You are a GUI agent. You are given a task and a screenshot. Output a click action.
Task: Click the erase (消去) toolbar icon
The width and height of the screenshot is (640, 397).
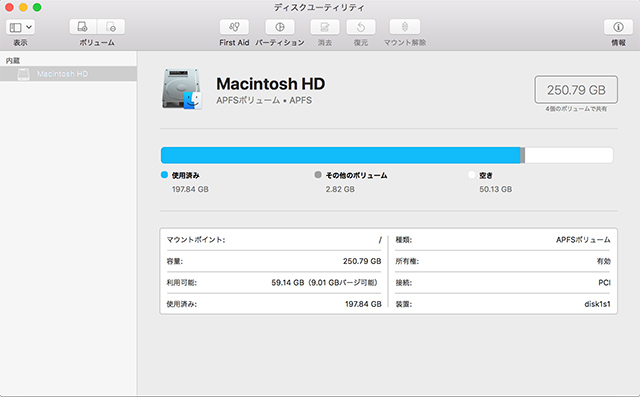point(325,27)
